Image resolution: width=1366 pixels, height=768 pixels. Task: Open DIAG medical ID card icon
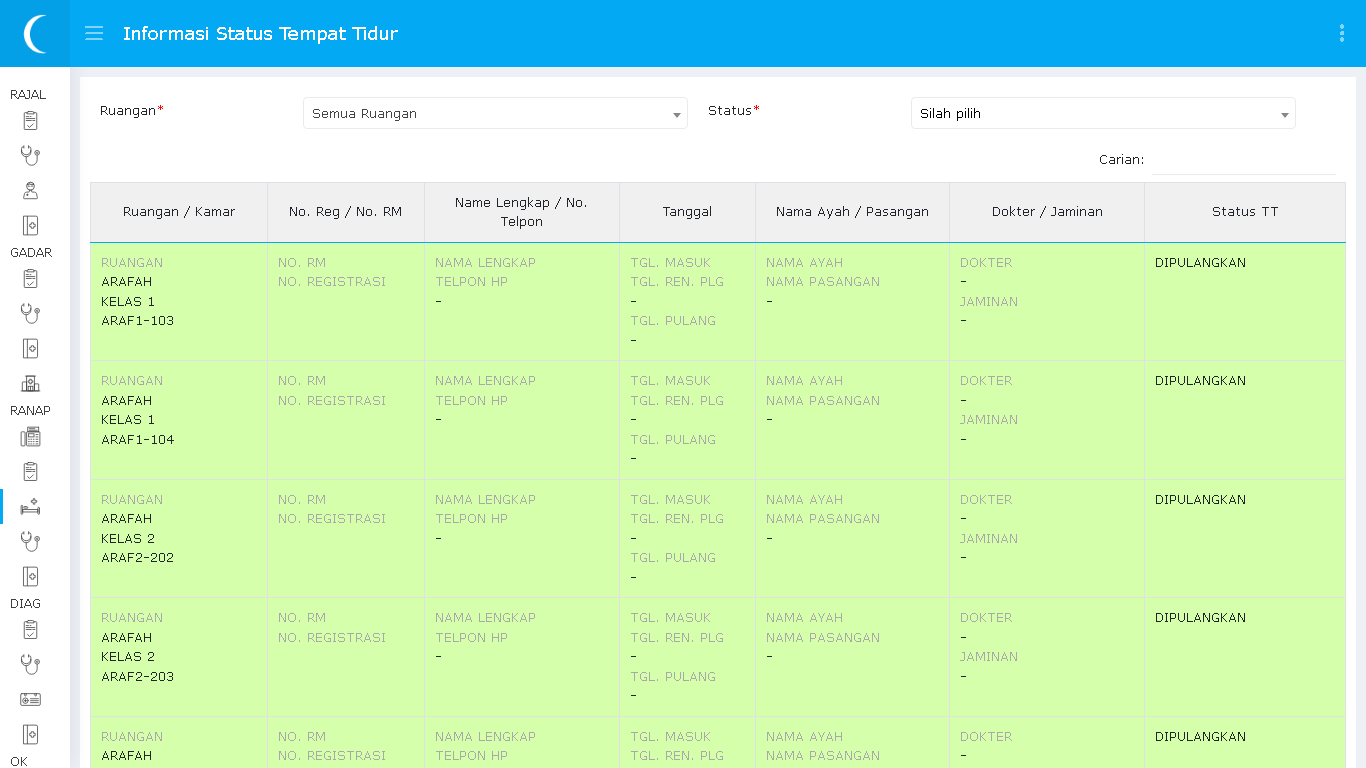coord(30,699)
